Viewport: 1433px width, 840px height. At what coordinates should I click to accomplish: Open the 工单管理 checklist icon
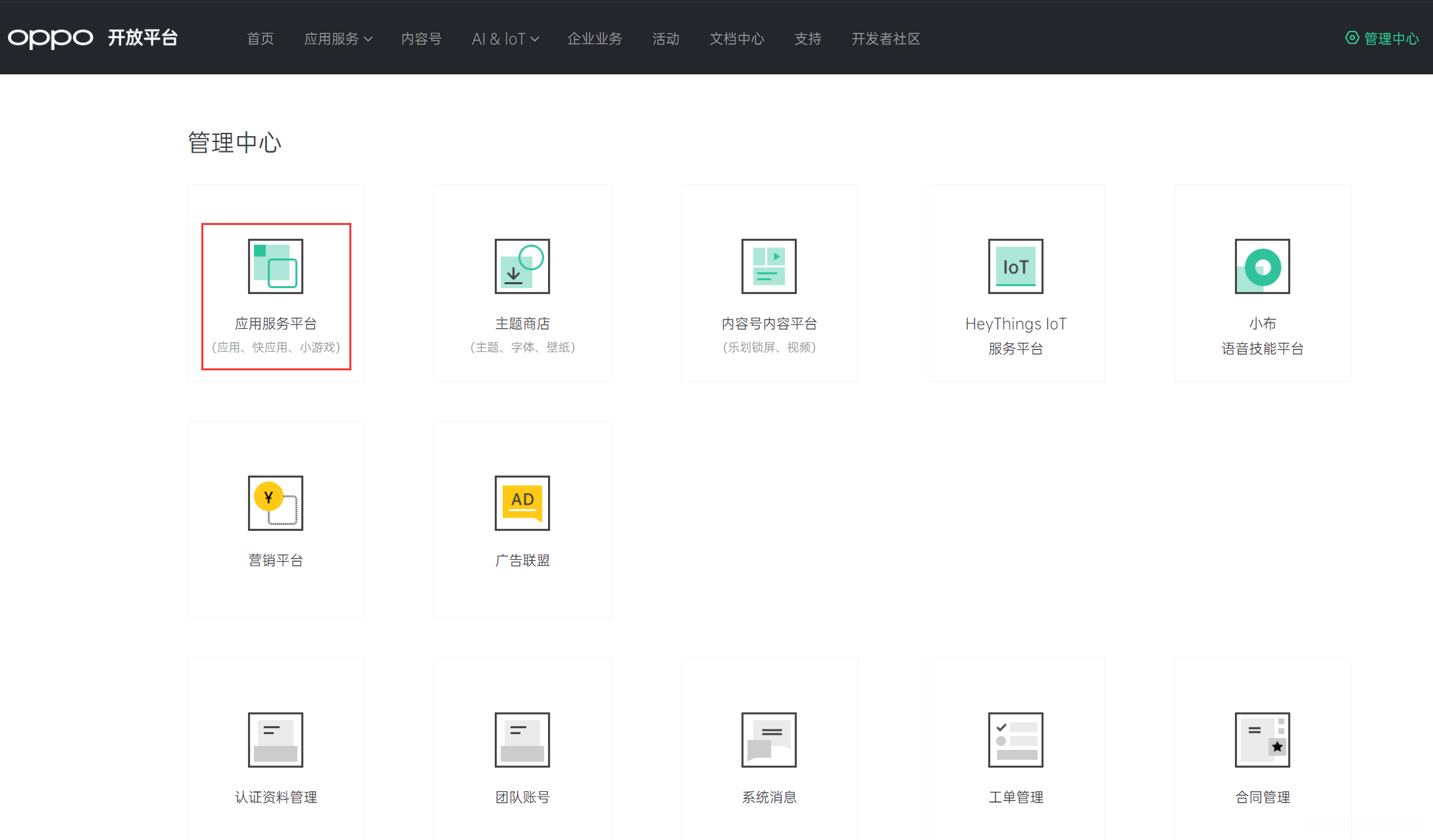coord(1015,740)
